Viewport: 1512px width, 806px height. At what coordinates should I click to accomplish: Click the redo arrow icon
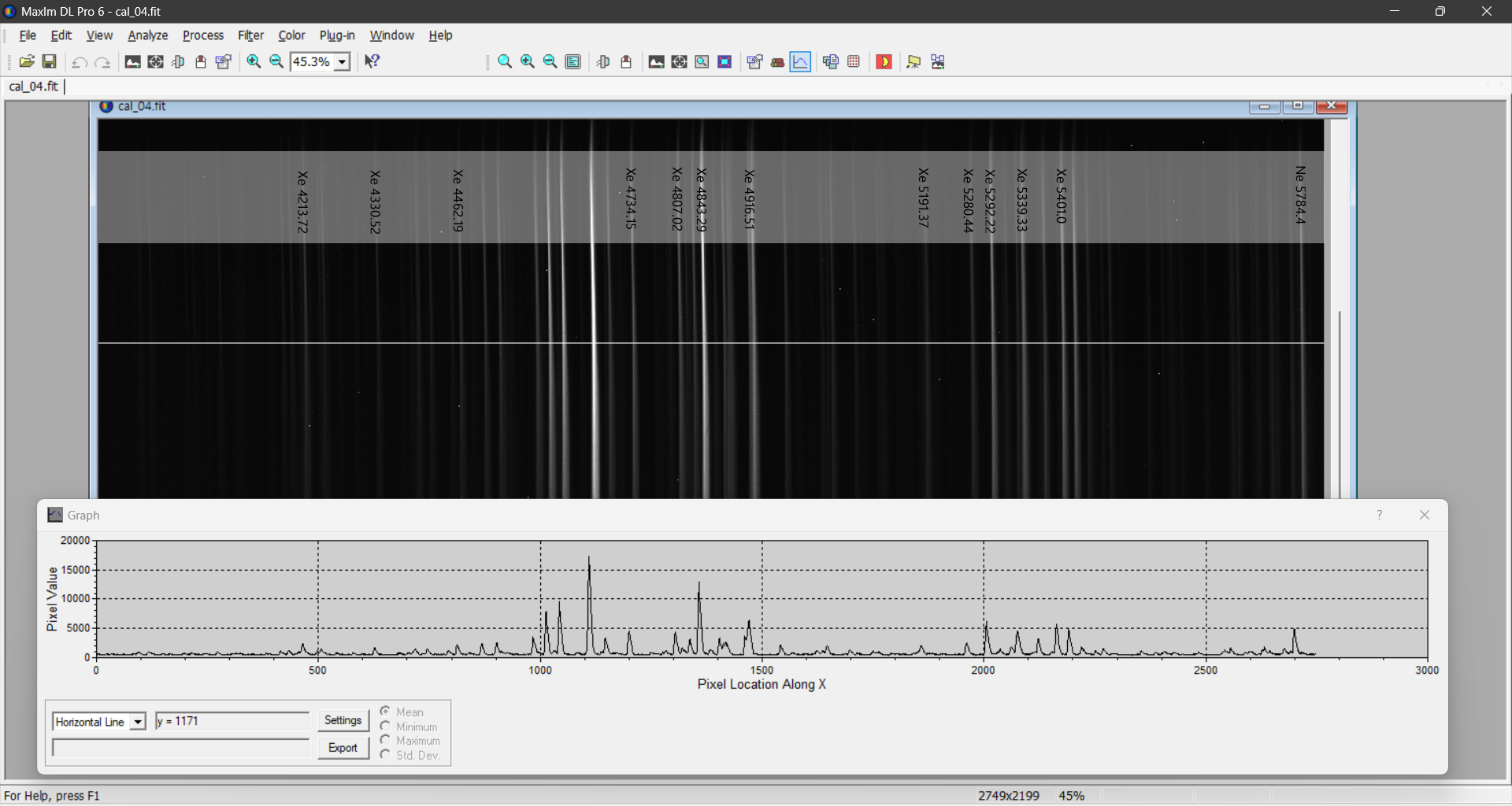(x=102, y=61)
